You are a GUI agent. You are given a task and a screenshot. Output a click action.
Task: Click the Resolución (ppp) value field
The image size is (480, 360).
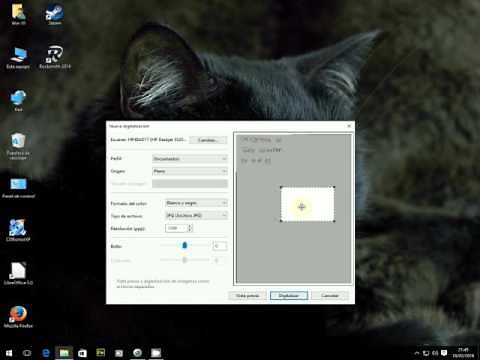pos(176,228)
